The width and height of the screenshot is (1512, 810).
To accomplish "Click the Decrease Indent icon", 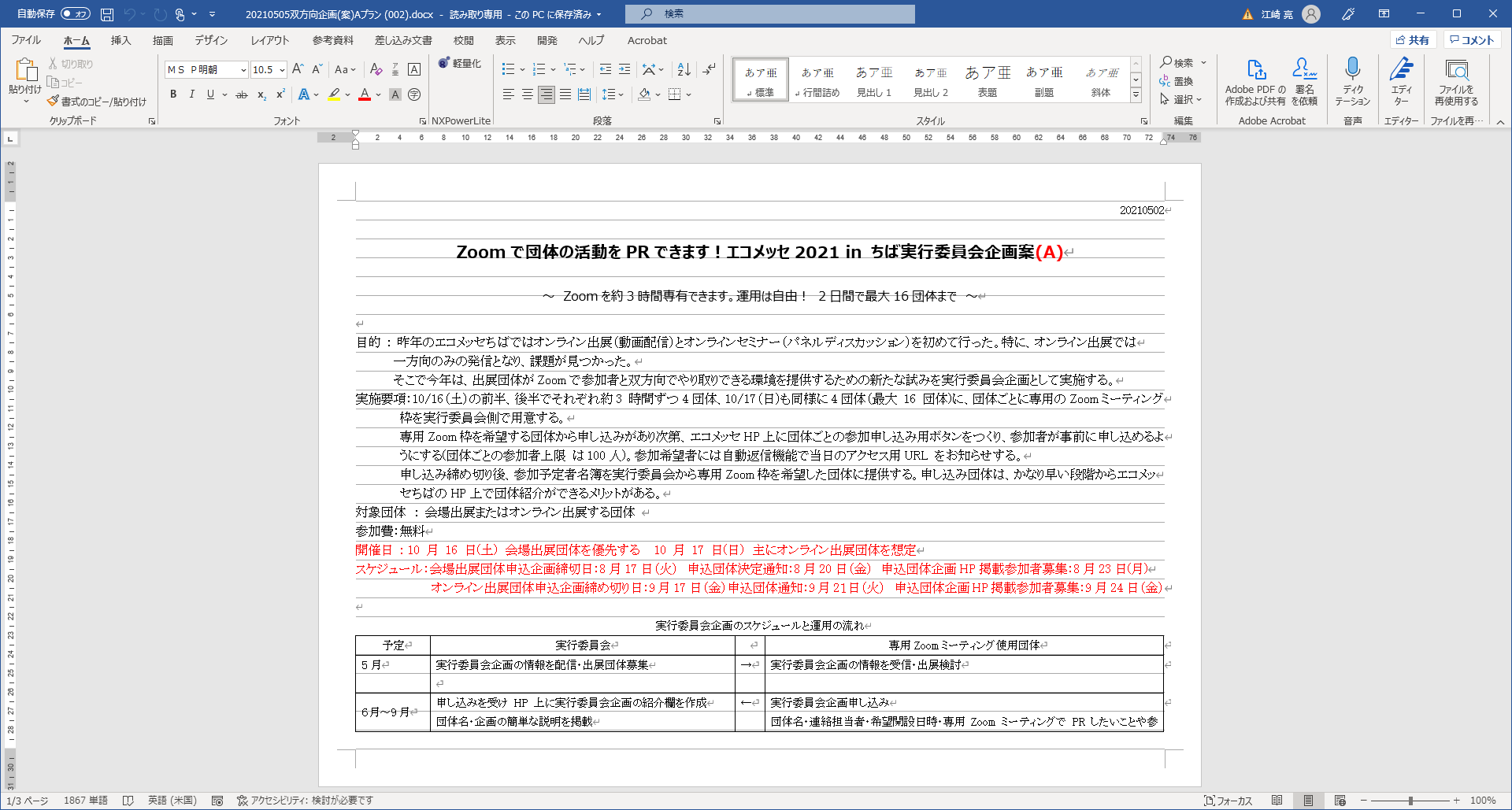I will (x=605, y=69).
